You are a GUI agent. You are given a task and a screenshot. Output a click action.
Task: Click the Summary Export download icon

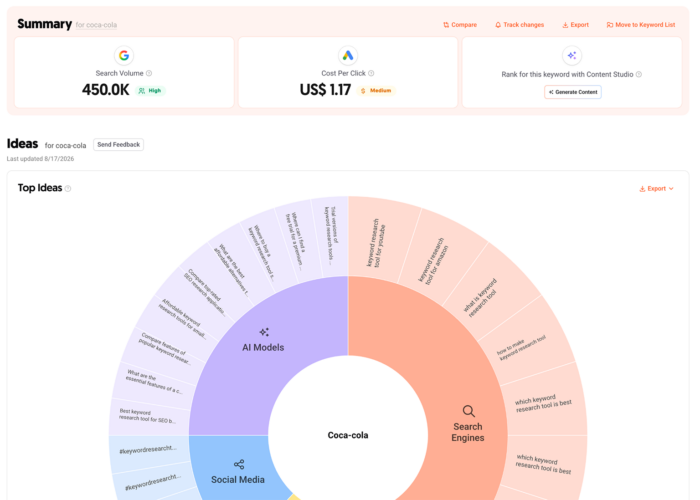[565, 25]
